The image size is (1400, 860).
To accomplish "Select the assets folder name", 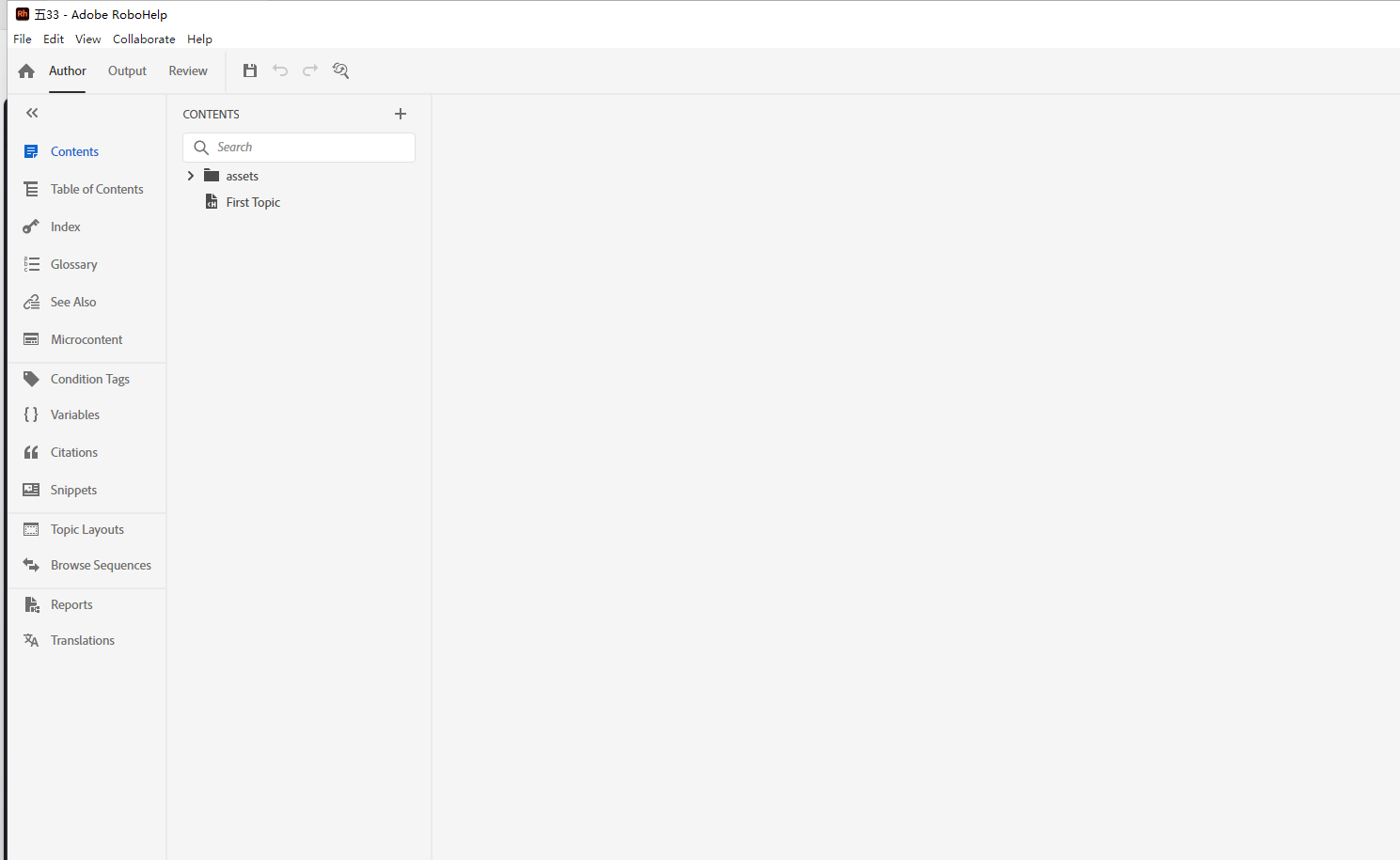I will pos(242,176).
